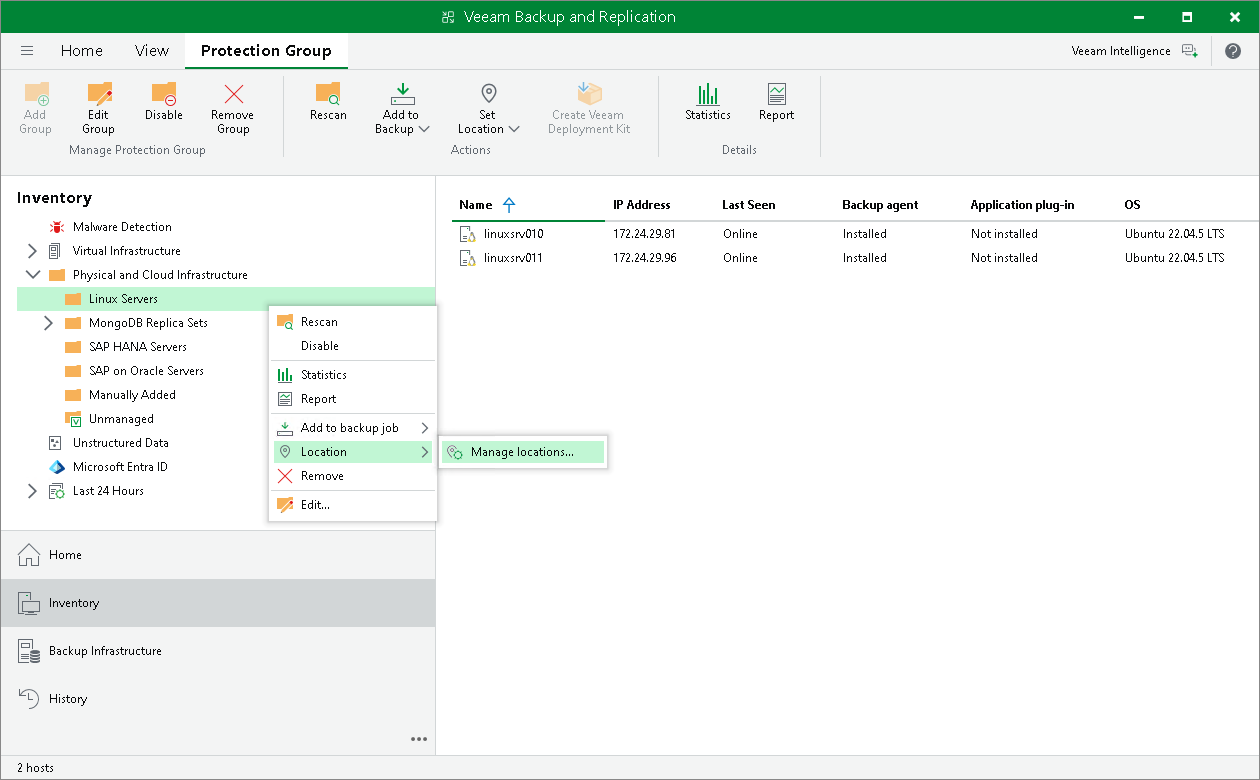Choose Statistics in context menu
The image size is (1260, 780).
pyautogui.click(x=353, y=375)
